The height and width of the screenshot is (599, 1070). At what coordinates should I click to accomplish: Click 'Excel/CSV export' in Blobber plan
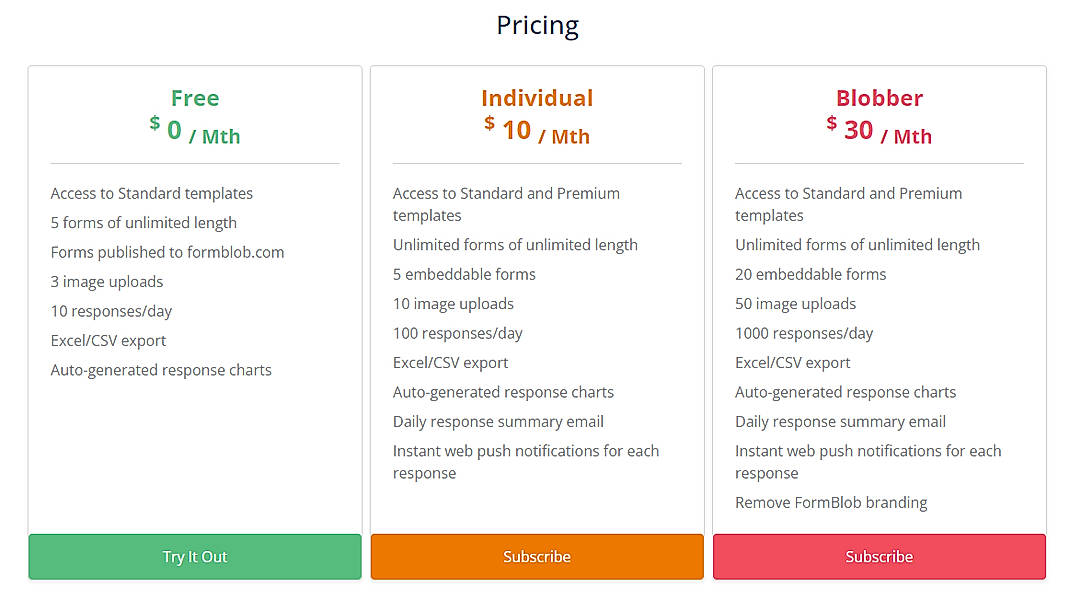[x=794, y=362]
